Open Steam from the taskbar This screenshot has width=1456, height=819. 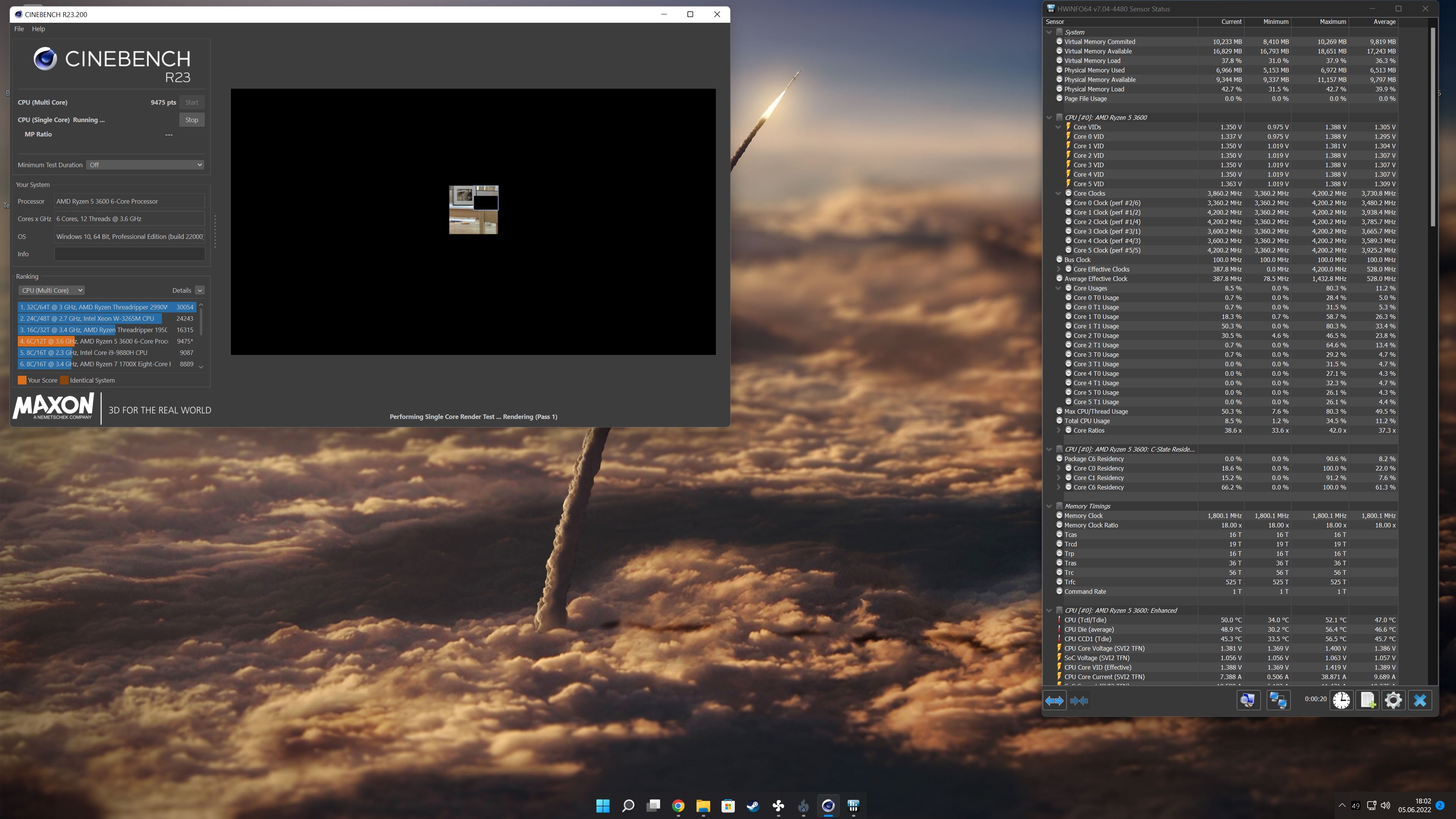tap(753, 805)
